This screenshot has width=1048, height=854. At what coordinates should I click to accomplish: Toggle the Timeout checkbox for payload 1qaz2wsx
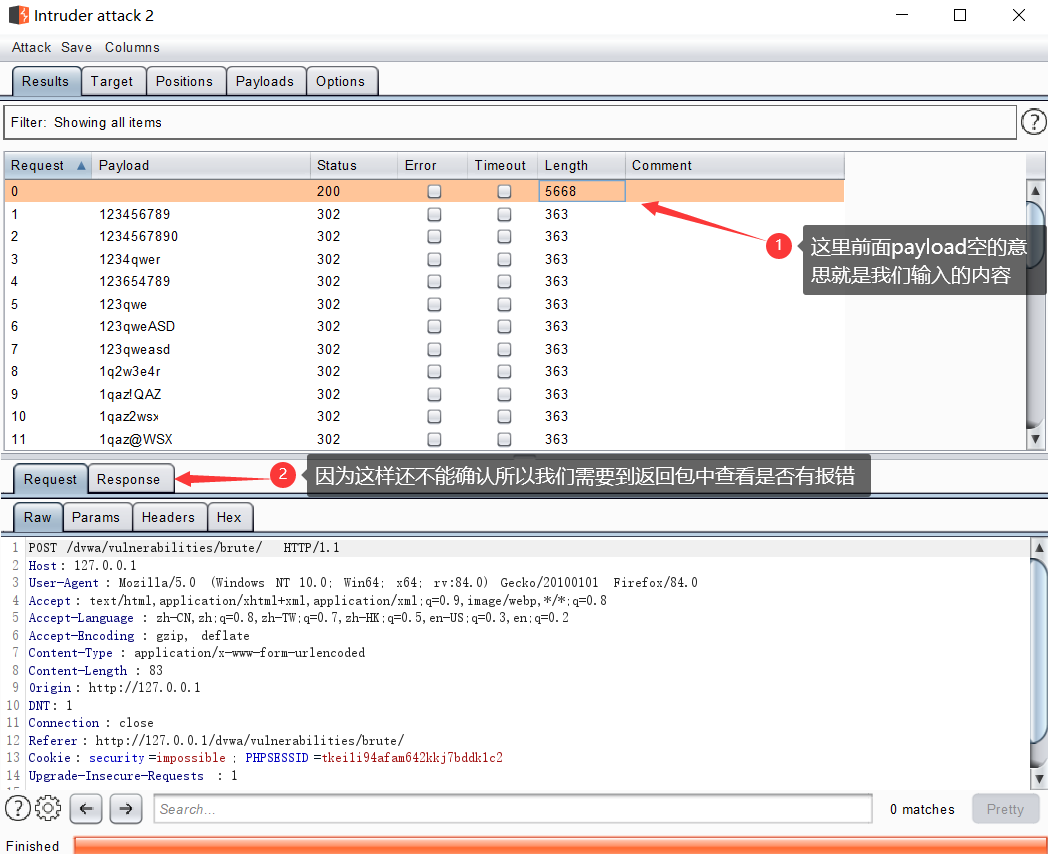pos(505,416)
